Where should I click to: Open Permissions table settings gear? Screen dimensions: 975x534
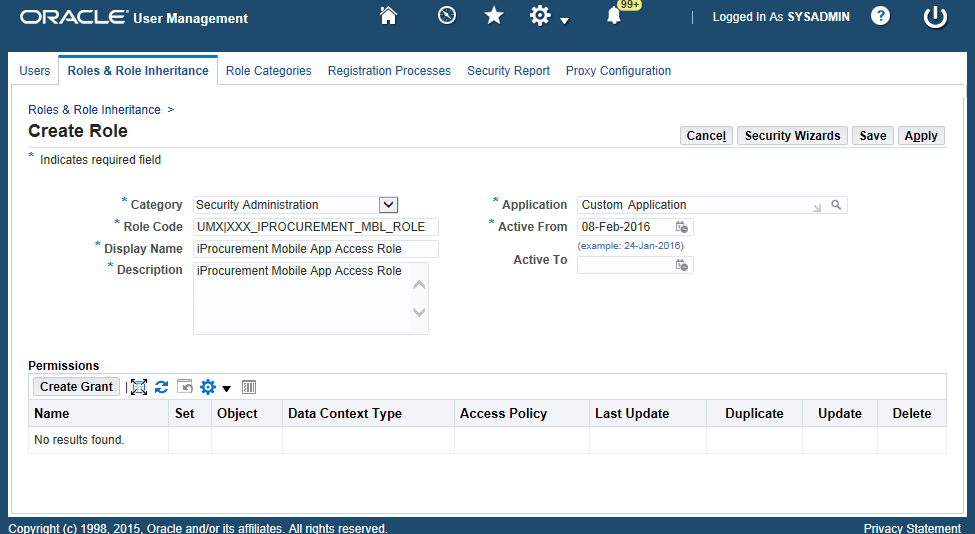coord(208,387)
